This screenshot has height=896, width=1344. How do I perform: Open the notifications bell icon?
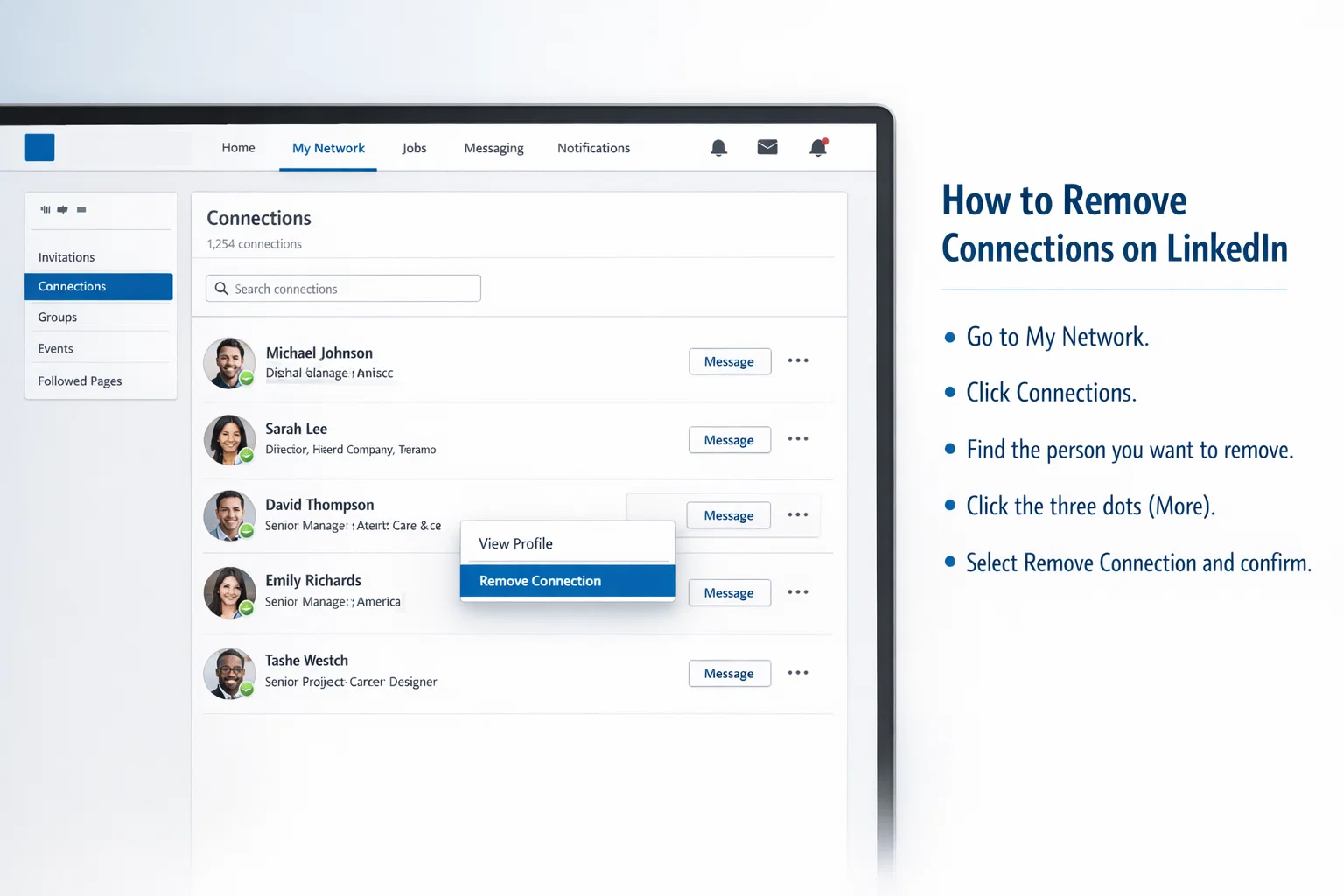click(718, 147)
